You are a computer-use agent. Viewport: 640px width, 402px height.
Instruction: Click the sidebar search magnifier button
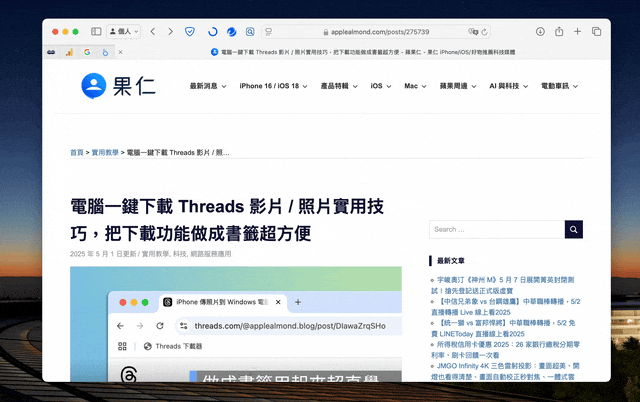click(573, 229)
